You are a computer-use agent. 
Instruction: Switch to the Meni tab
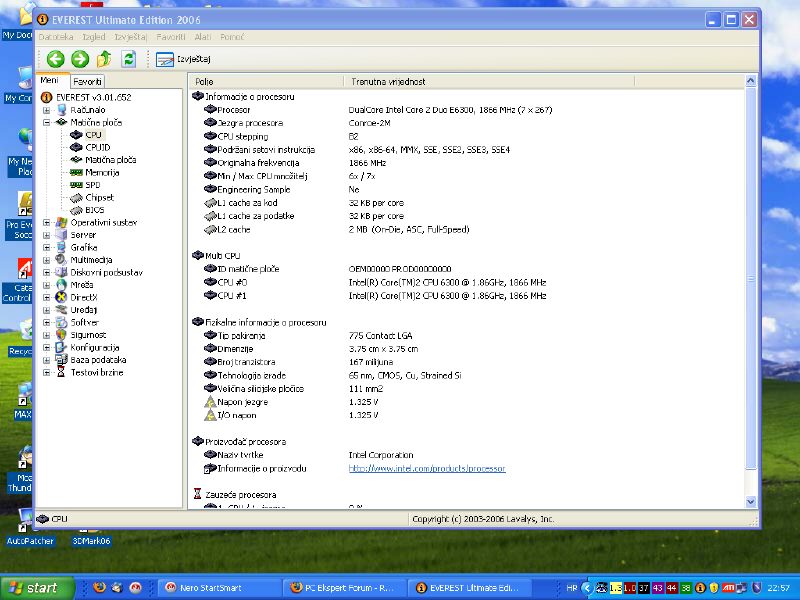pos(49,80)
